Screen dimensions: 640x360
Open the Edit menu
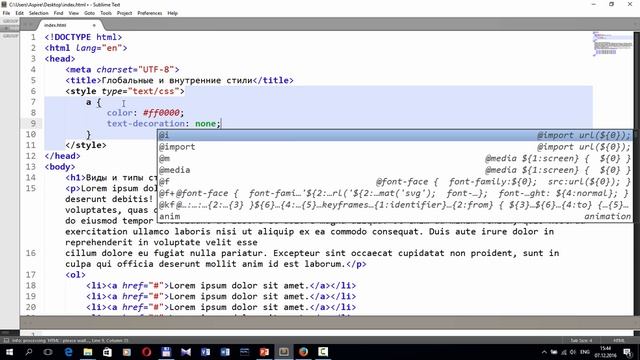(x=19, y=13)
